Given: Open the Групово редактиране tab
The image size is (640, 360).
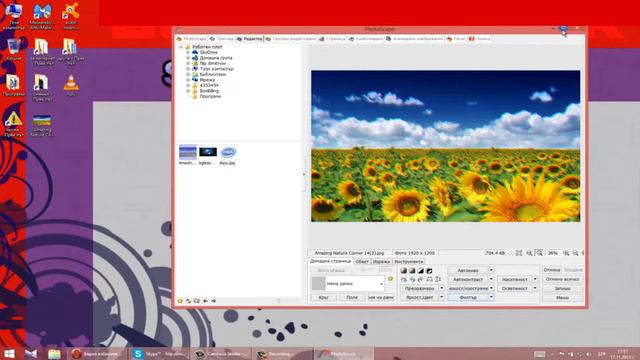Looking at the screenshot, I should [290, 39].
